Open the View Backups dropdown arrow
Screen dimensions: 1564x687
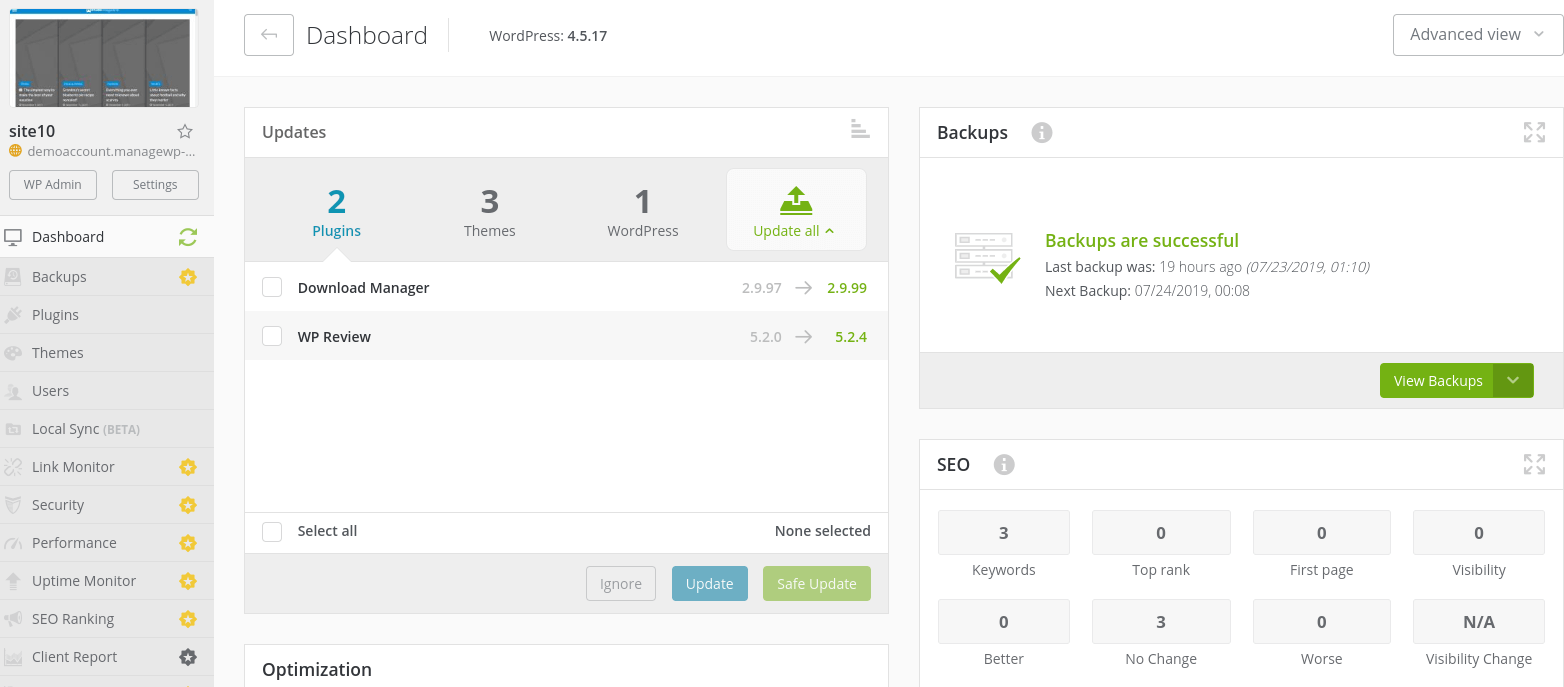pos(1514,380)
